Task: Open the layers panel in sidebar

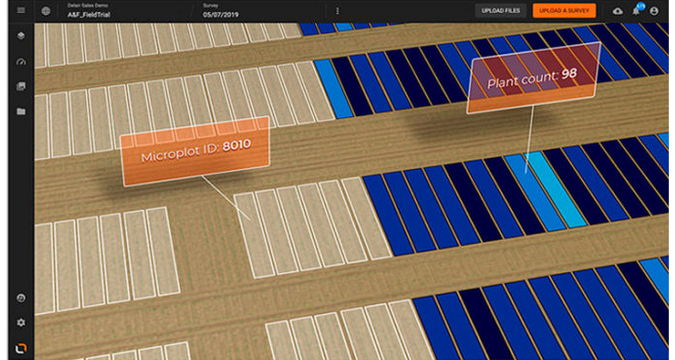Action: pos(21,36)
